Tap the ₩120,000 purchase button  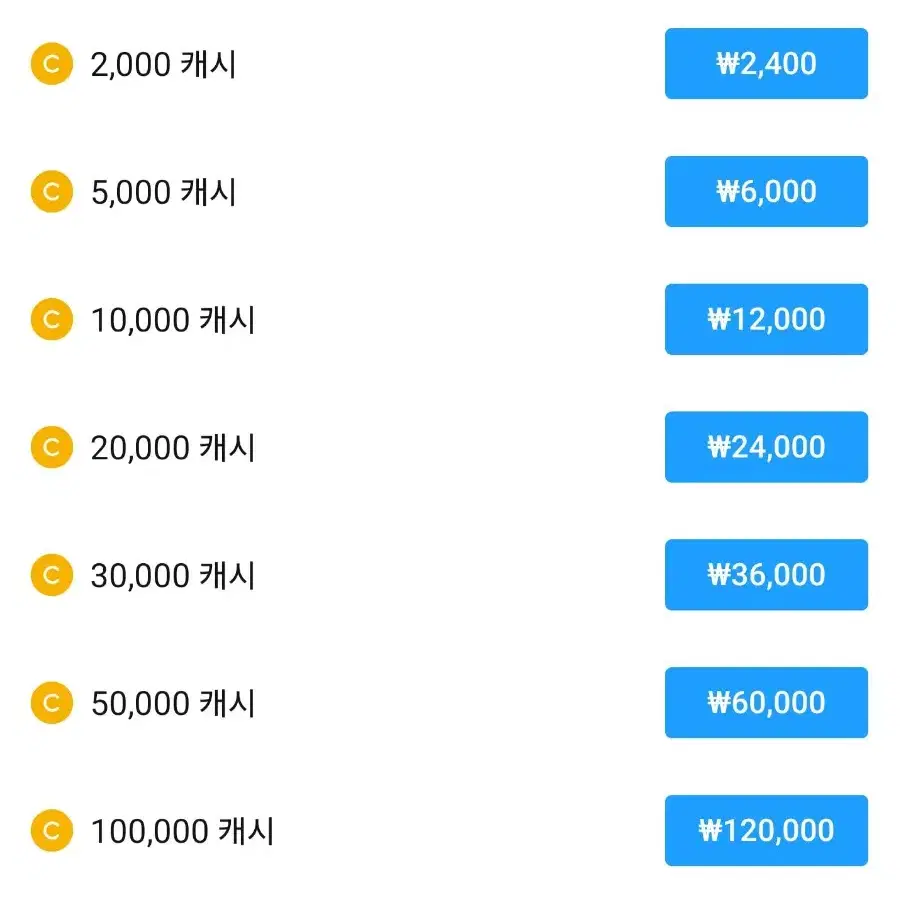pyautogui.click(x=766, y=830)
